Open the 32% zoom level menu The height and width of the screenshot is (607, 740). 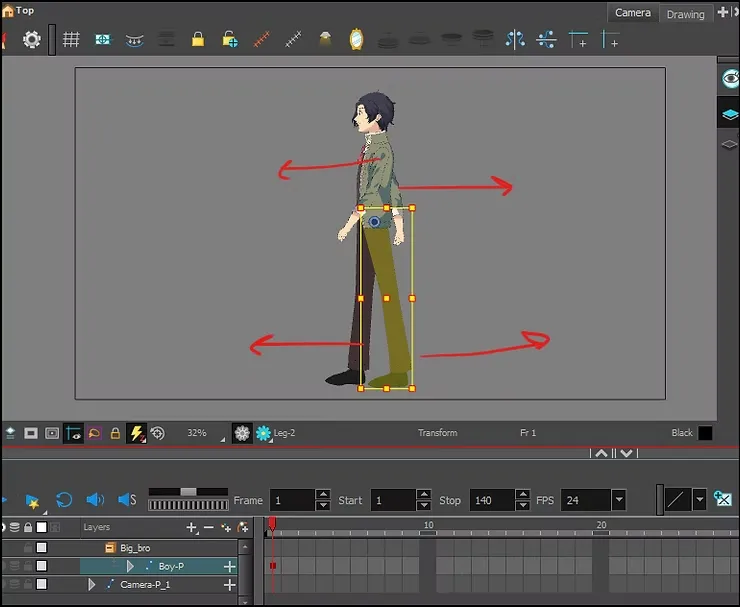(203, 433)
